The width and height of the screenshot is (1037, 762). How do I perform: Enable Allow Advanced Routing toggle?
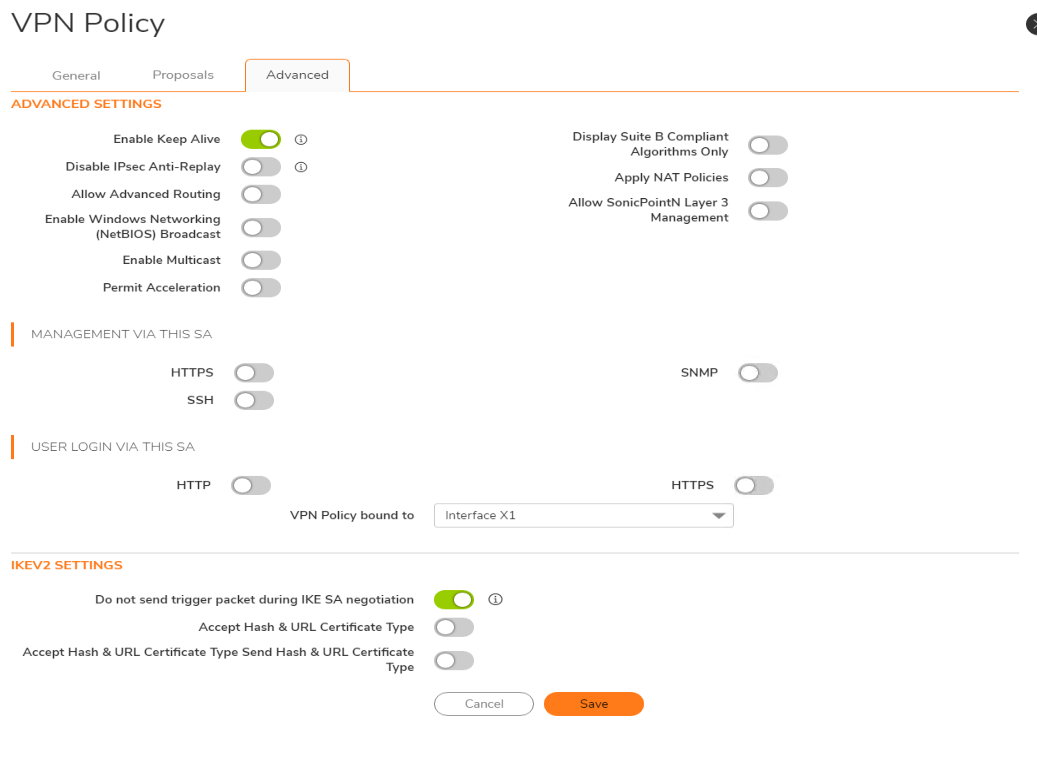click(x=261, y=194)
